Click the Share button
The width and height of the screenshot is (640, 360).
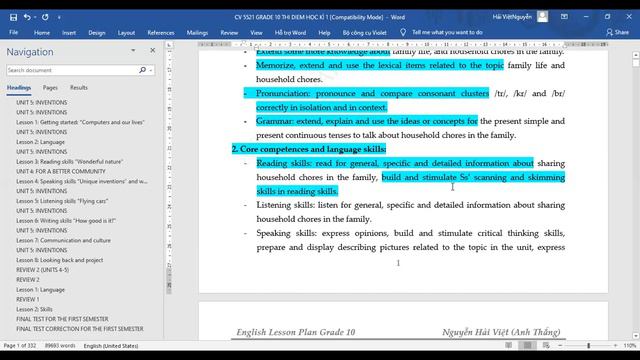[x=617, y=32]
